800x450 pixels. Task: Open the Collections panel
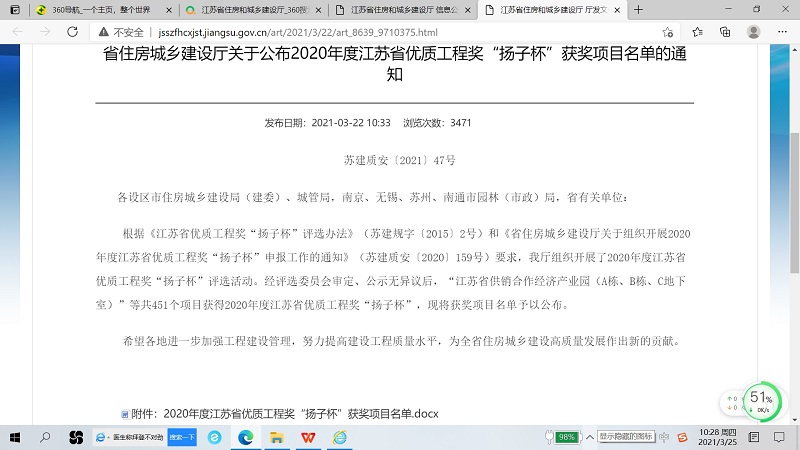click(x=725, y=32)
